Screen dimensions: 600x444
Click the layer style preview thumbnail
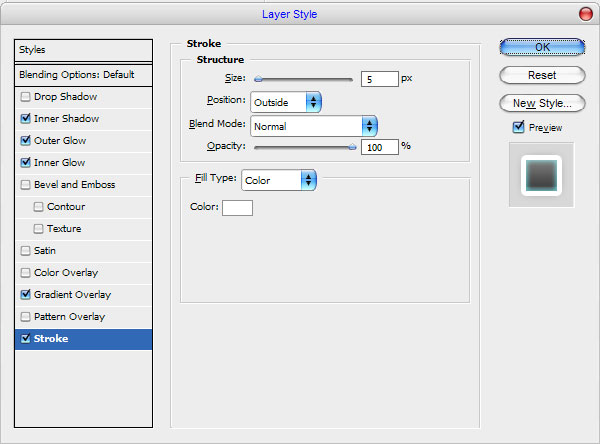541,175
